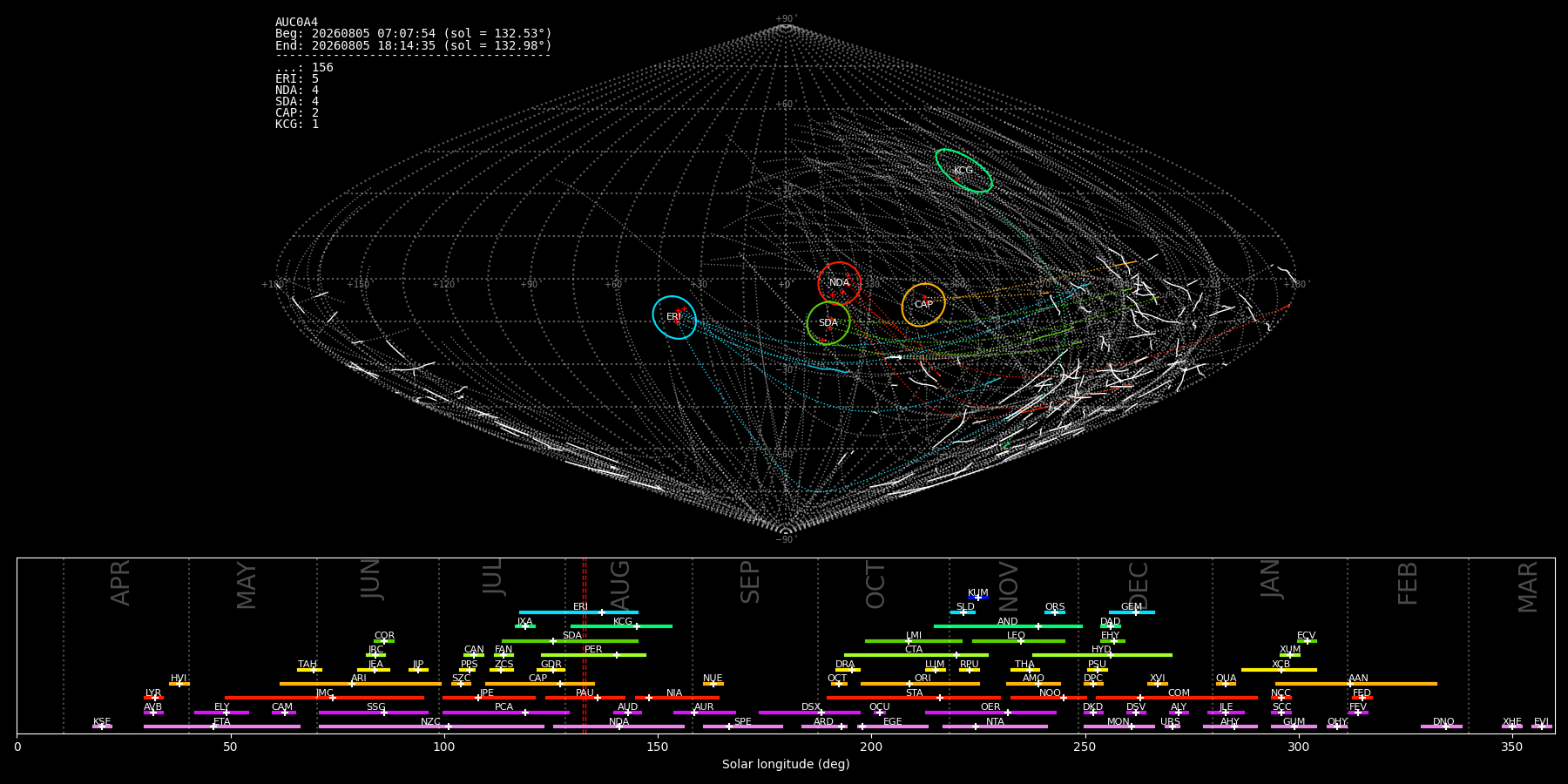The height and width of the screenshot is (784, 1568).
Task: Click the AND green shower bar
Action: (1008, 626)
